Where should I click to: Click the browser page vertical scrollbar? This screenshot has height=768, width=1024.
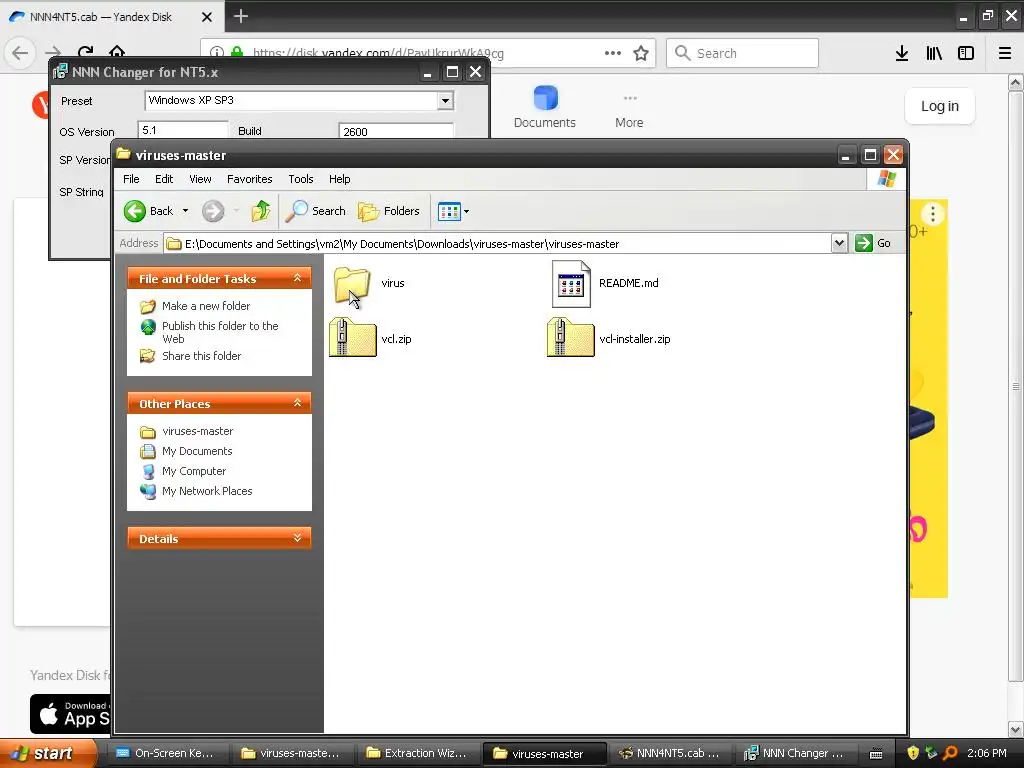pos(1016,385)
